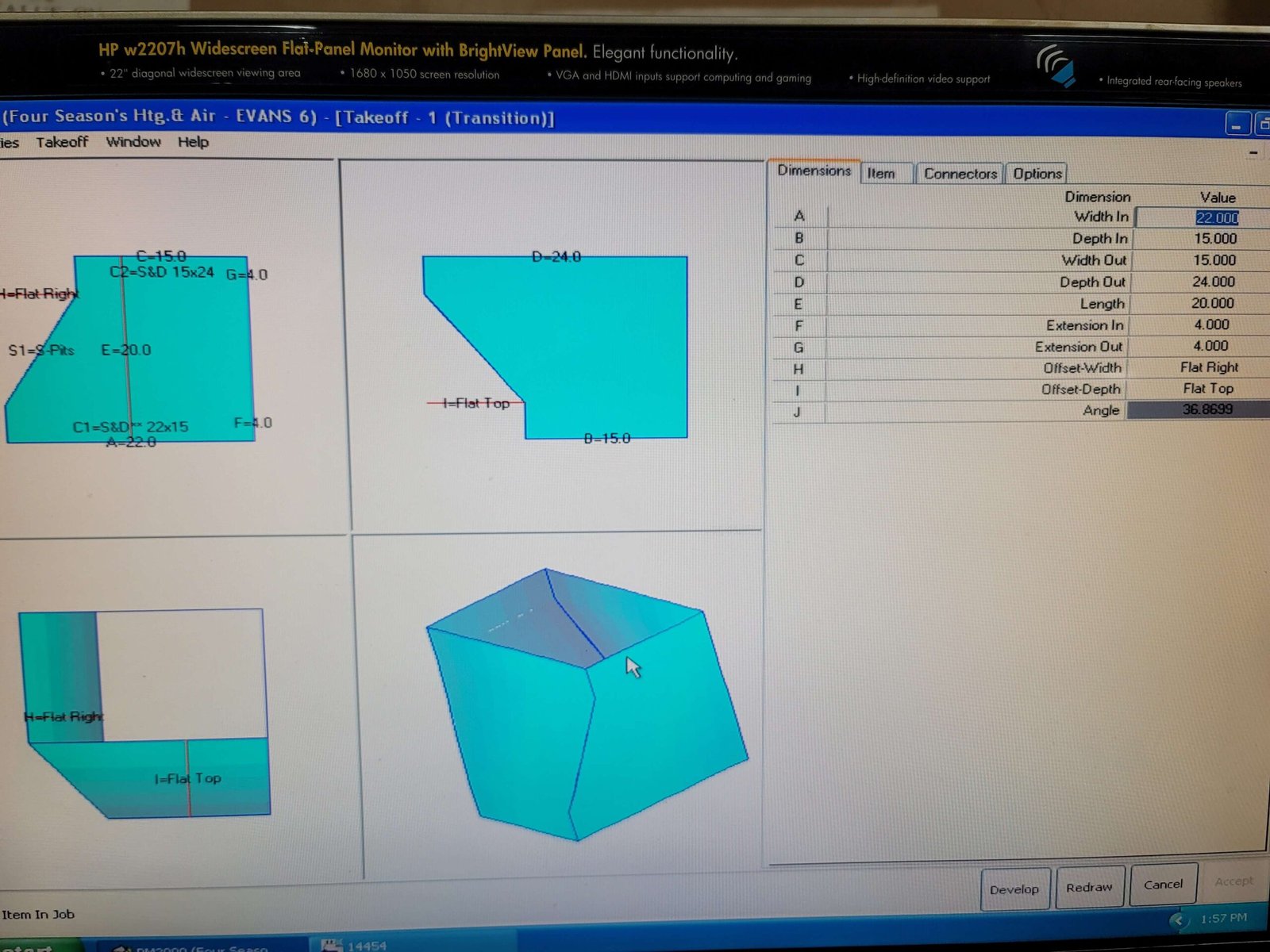The height and width of the screenshot is (952, 1270).
Task: Switch to the Connectors tab
Action: [960, 174]
